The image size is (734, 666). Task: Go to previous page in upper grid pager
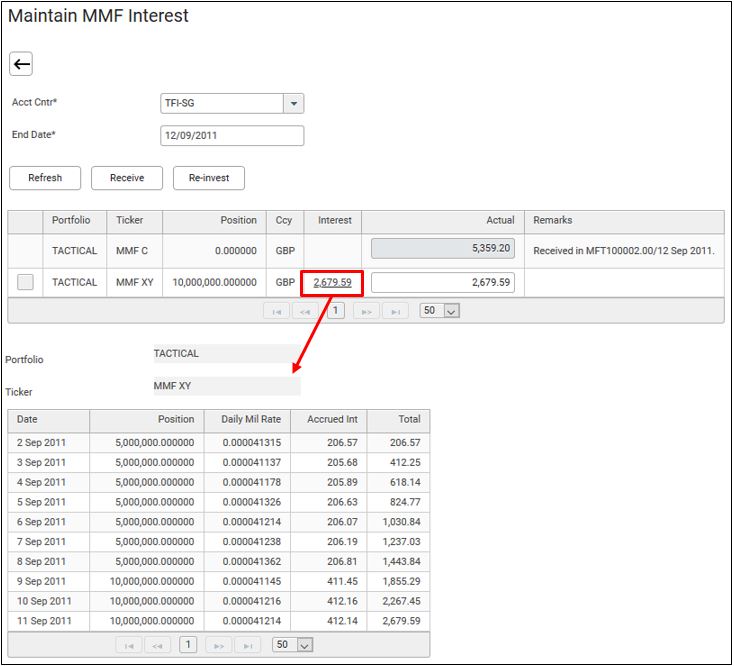(x=306, y=311)
